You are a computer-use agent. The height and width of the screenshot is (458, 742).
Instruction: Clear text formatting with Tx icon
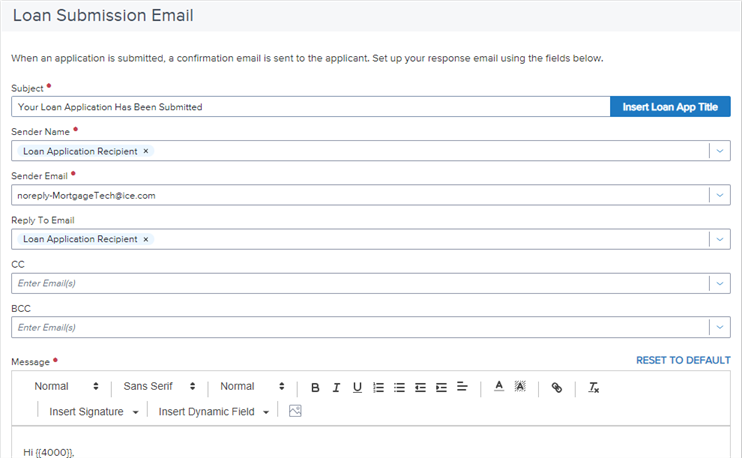point(593,387)
